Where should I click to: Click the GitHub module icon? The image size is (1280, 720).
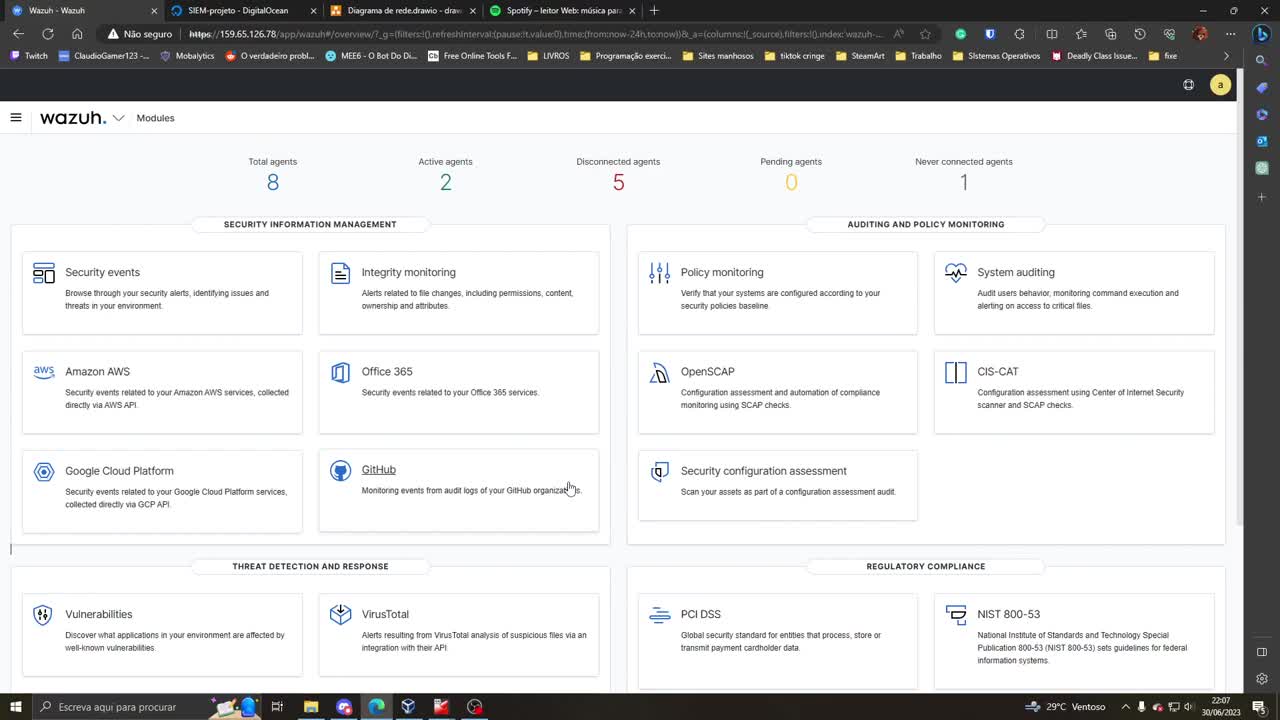click(340, 470)
